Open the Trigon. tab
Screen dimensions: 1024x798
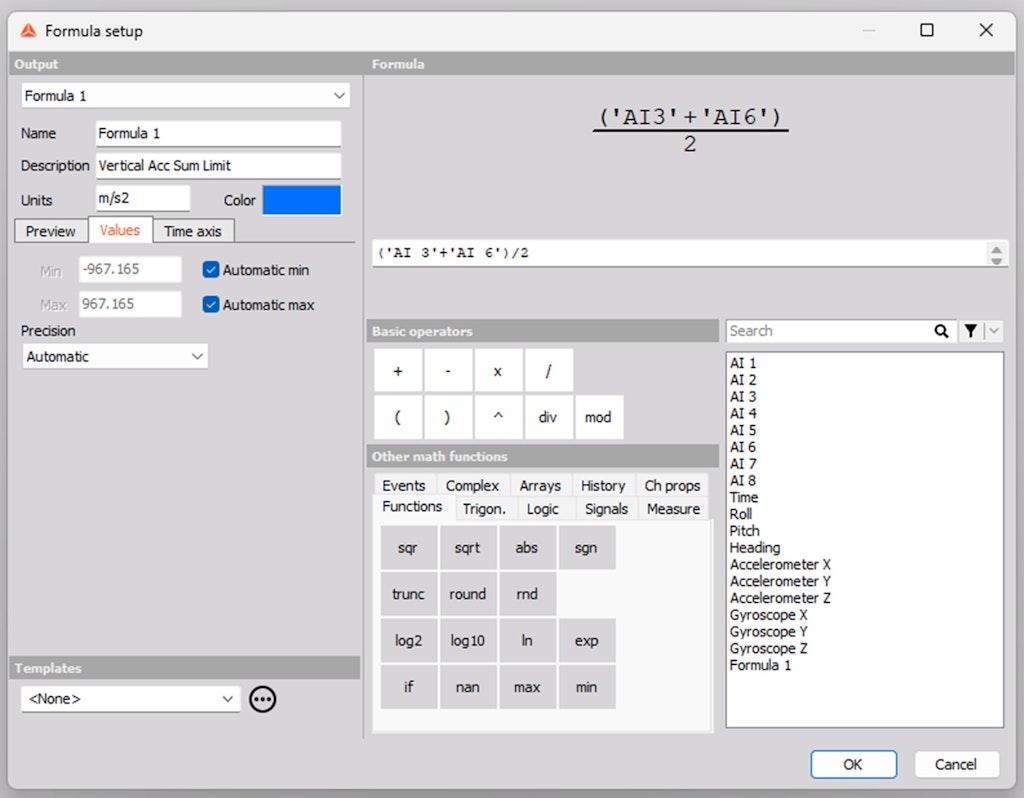pyautogui.click(x=485, y=509)
